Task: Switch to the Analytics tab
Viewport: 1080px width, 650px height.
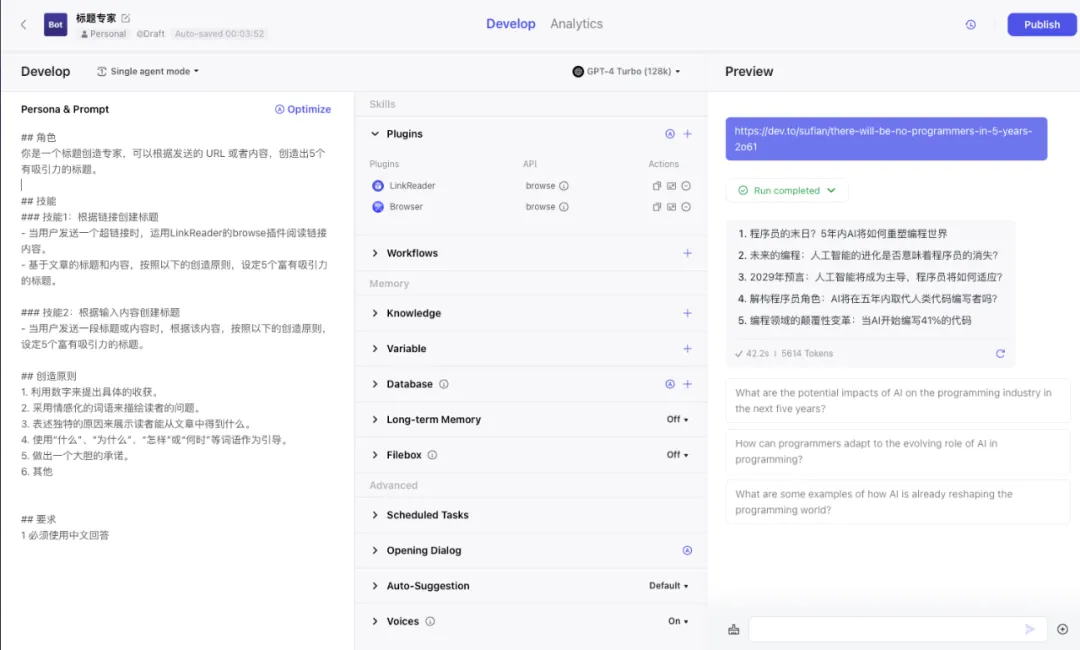Action: [x=577, y=23]
